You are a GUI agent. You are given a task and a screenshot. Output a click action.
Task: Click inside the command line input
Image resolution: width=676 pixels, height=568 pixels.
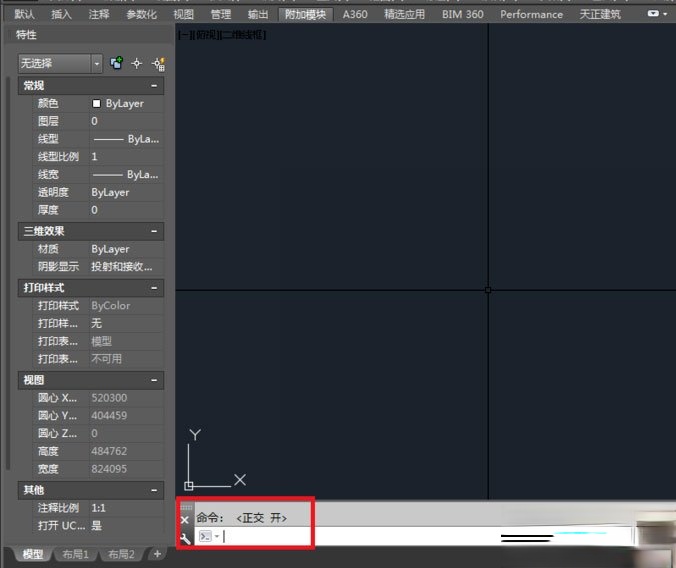[x=414, y=537]
